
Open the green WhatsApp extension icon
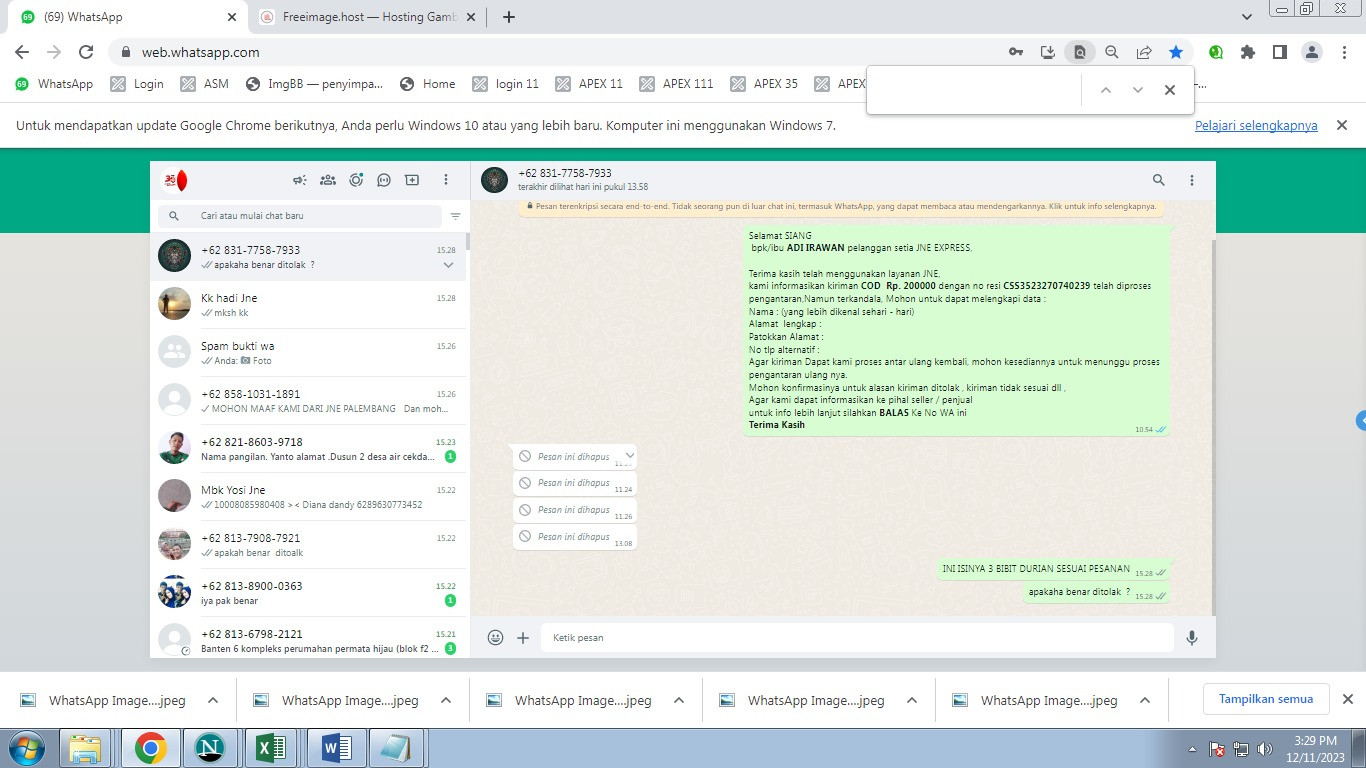[x=1215, y=52]
